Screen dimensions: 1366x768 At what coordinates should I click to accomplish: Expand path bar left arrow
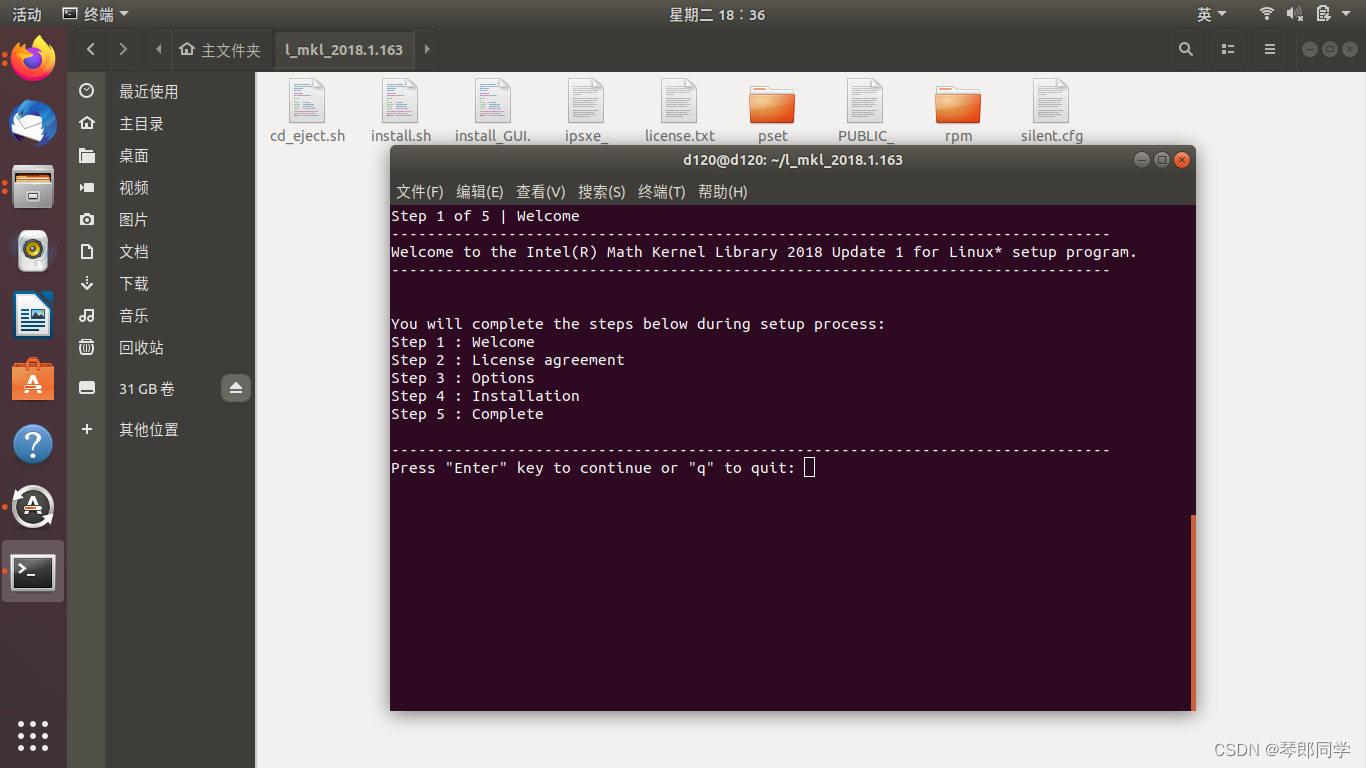click(159, 49)
